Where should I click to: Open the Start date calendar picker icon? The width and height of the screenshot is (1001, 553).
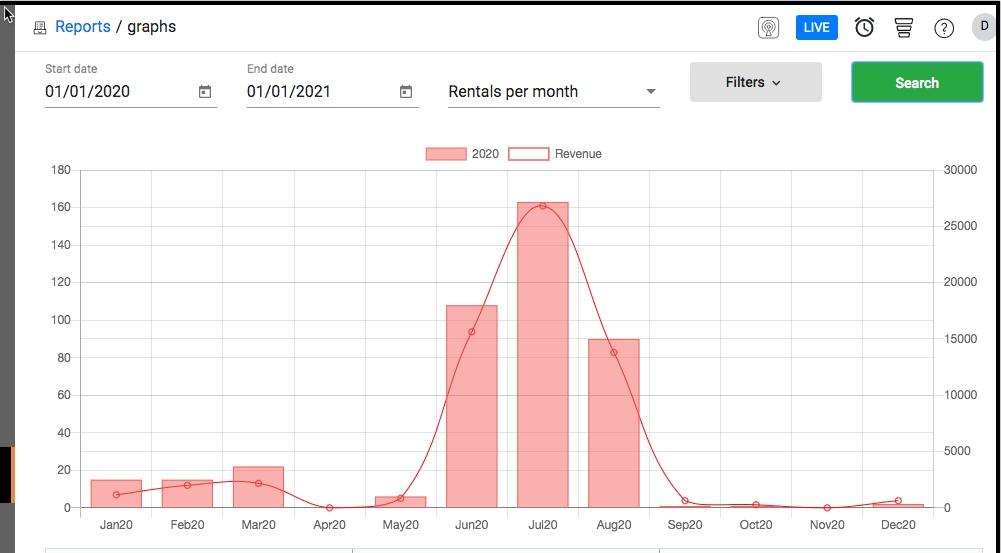click(x=205, y=92)
